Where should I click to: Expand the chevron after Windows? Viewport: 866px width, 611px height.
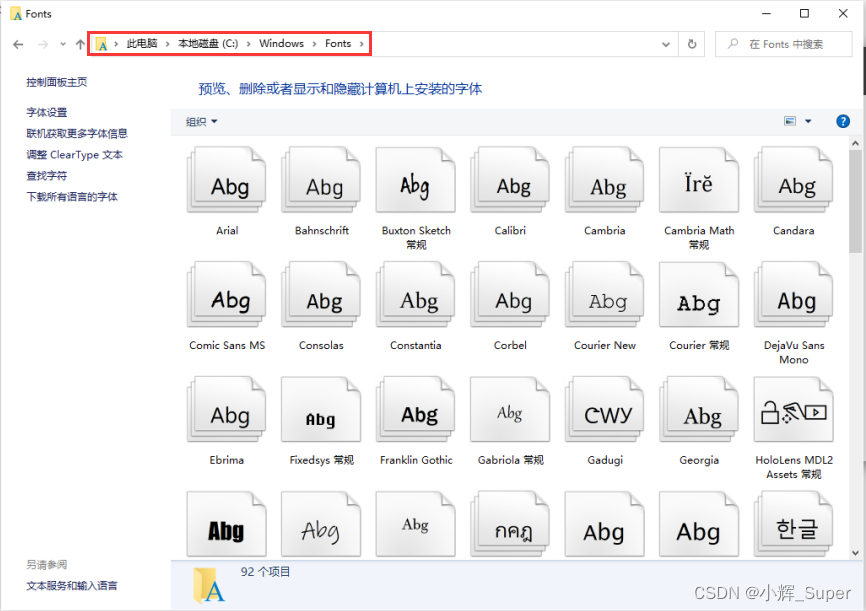point(314,44)
